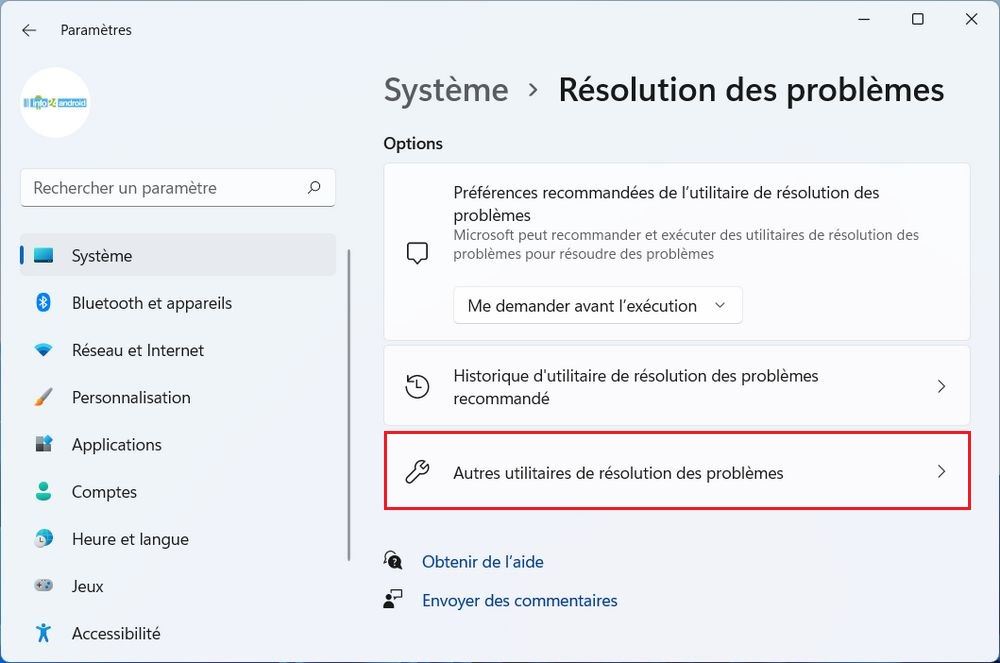Viewport: 1000px width, 663px height.
Task: Click the Personnalisation paintbrush icon
Action: coord(43,397)
